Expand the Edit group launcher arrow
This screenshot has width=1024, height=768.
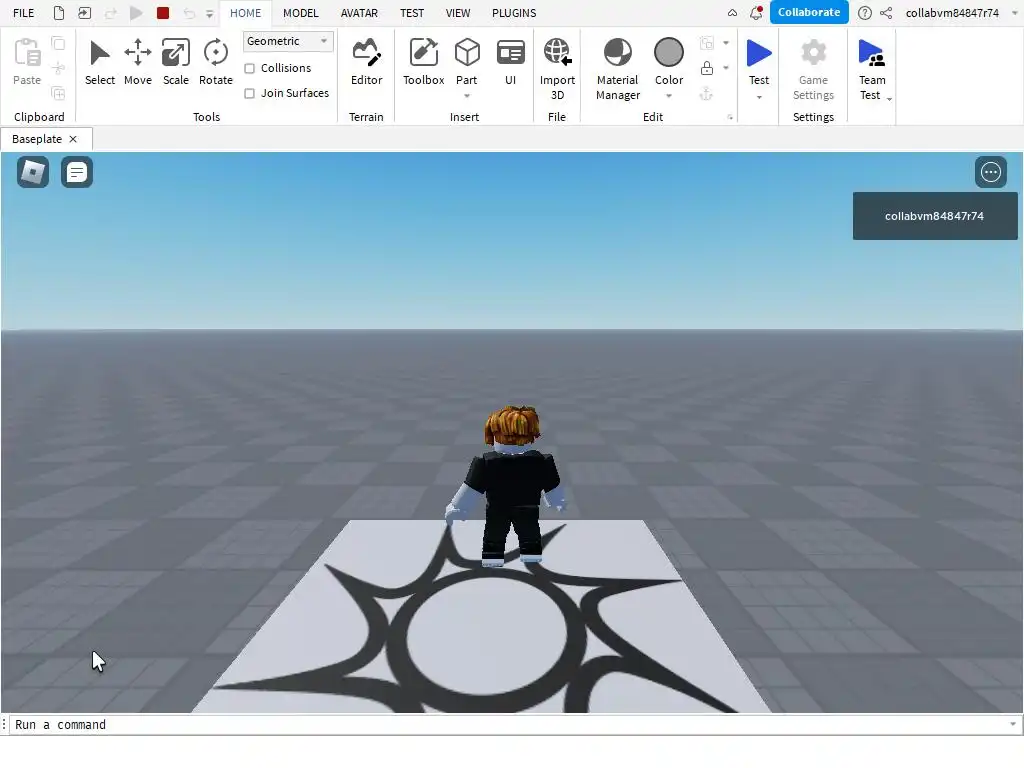730,118
